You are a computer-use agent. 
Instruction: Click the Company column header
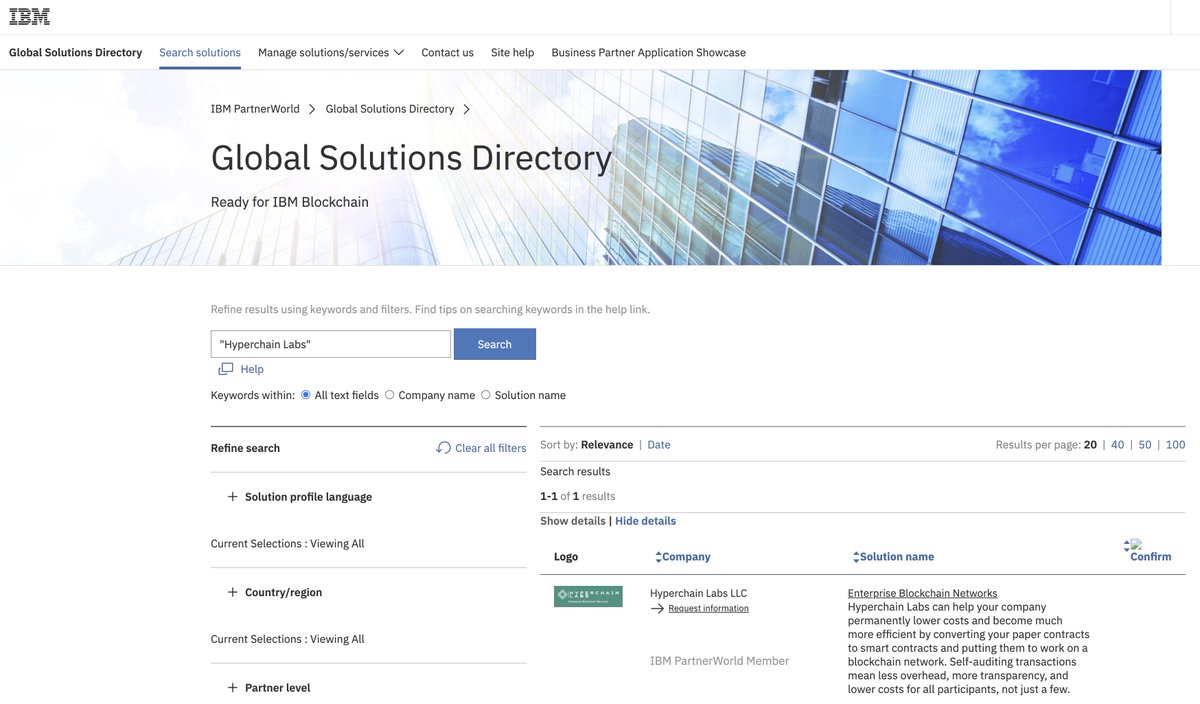686,557
